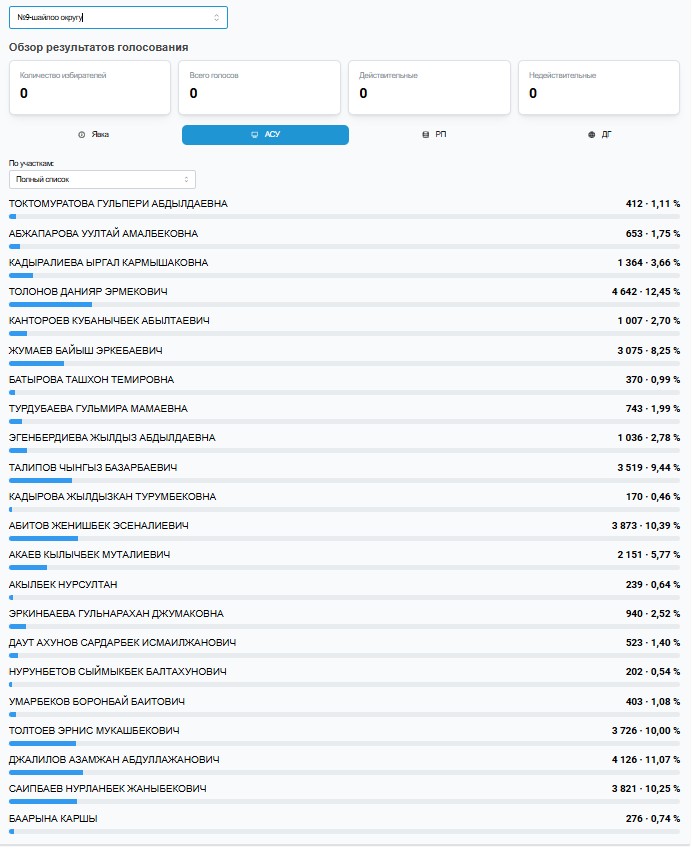Click the clock icon on the Явка tab
Image resolution: width=692 pixels, height=852 pixels.
(x=82, y=134)
